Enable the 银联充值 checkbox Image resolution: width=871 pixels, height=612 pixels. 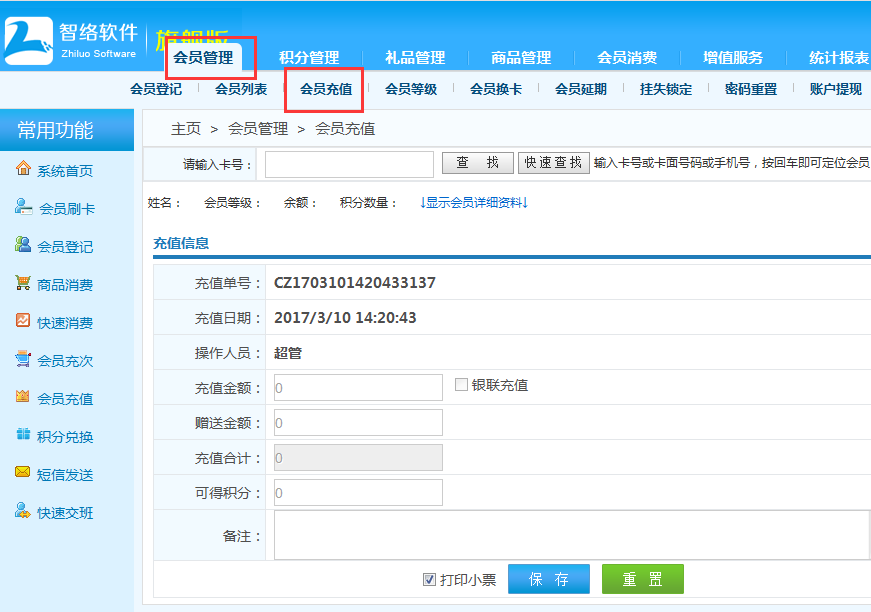[461, 385]
